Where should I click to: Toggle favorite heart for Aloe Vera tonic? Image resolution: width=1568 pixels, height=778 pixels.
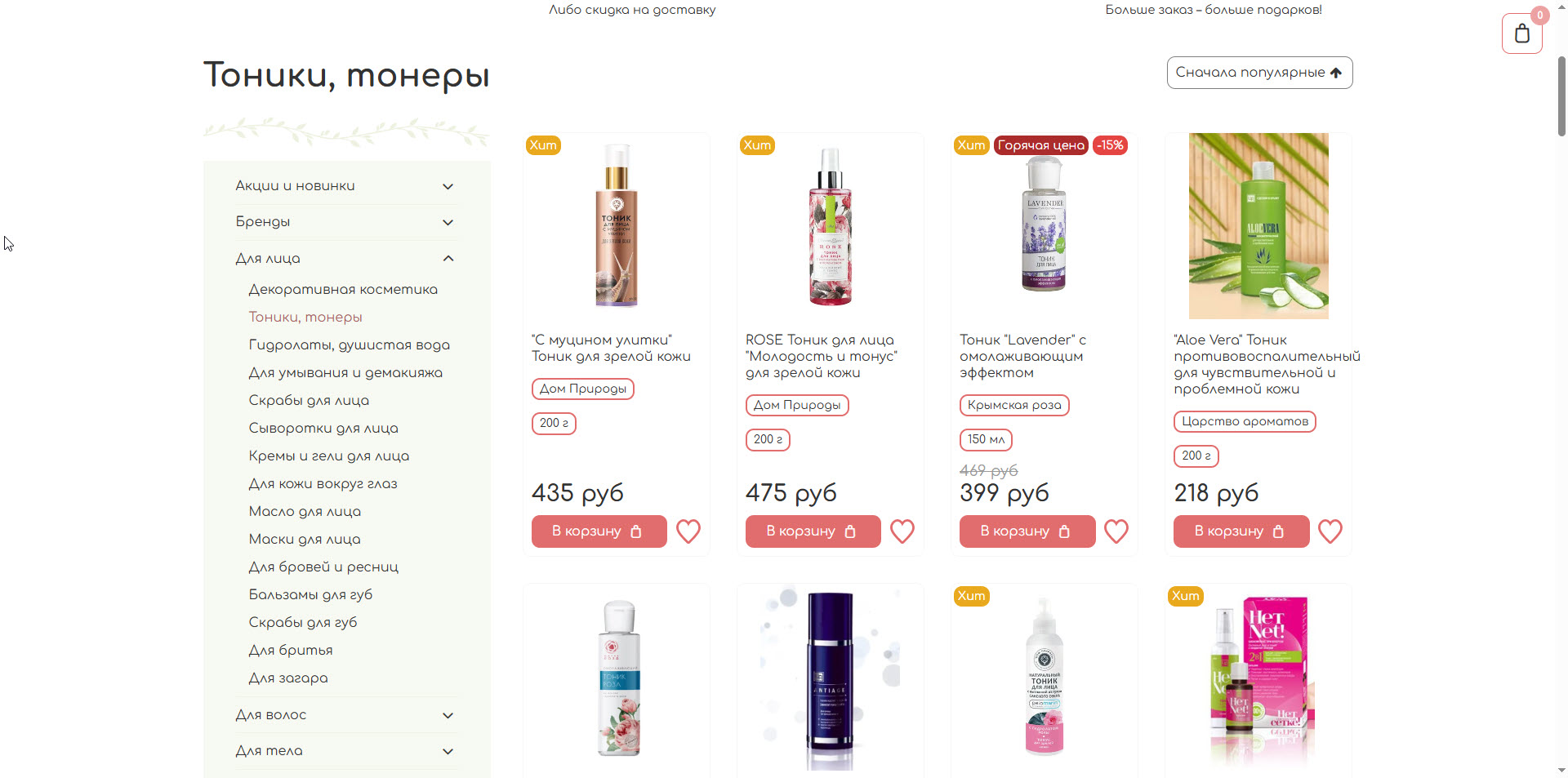tap(1330, 531)
